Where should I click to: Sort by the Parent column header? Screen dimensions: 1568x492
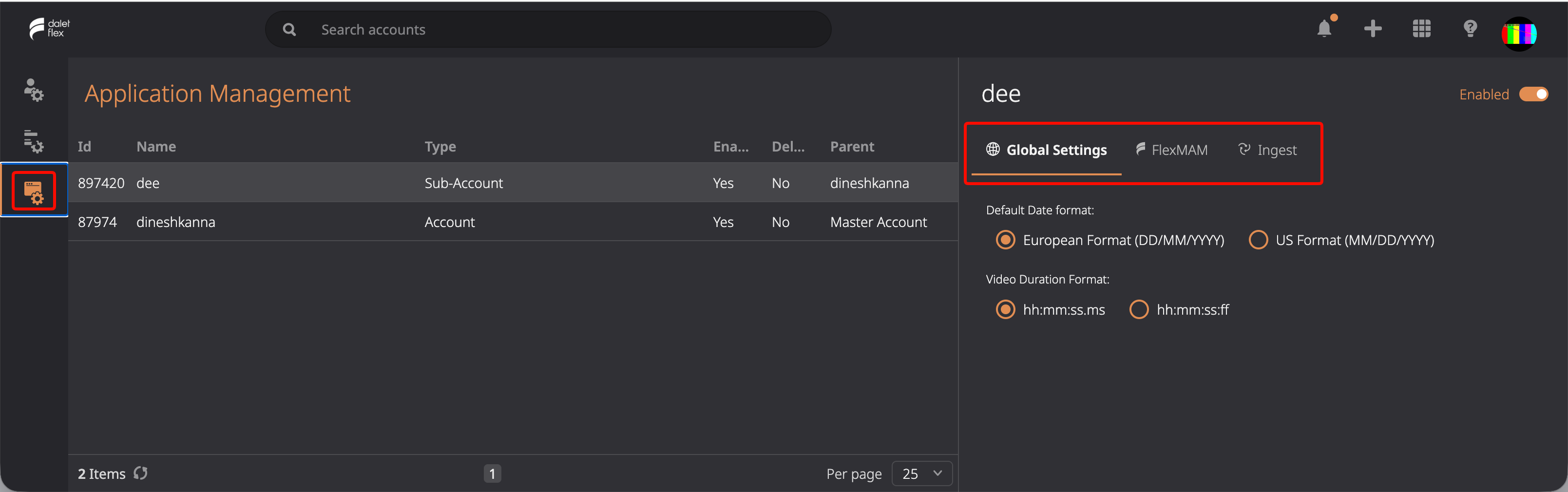point(852,147)
